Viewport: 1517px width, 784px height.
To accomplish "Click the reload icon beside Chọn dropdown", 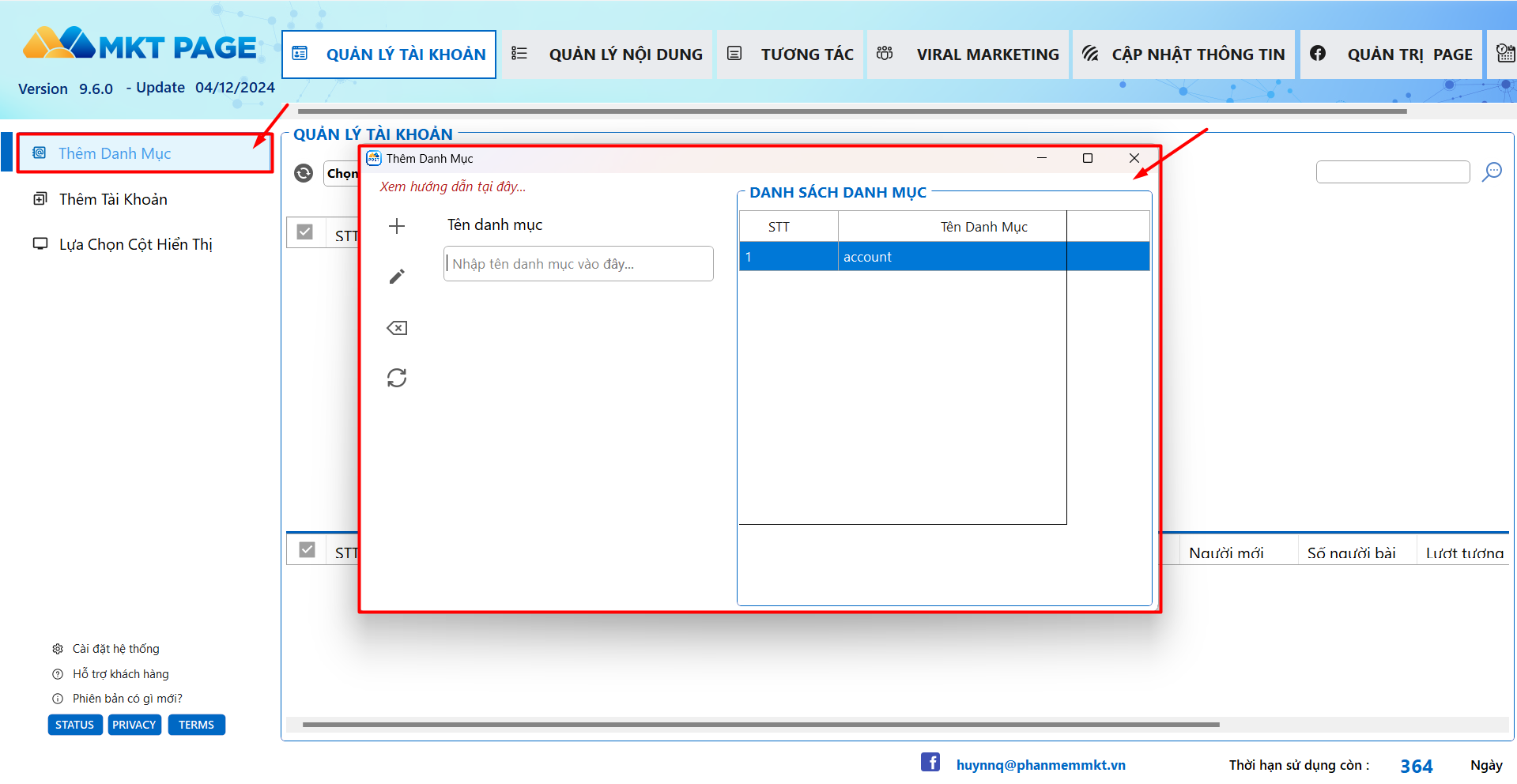I will click(x=304, y=173).
